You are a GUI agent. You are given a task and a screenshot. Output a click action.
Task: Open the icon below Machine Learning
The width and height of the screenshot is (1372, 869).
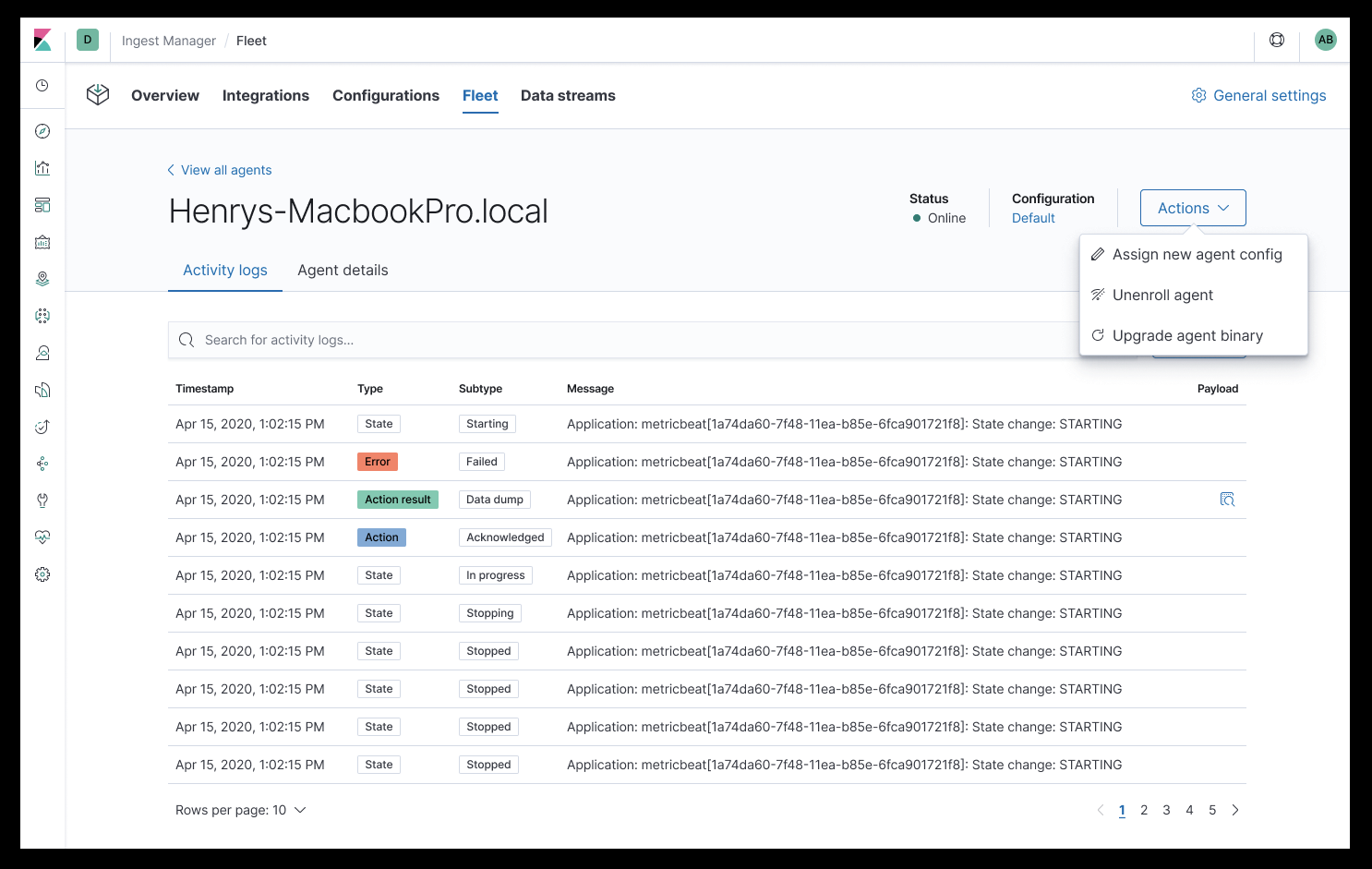42,353
